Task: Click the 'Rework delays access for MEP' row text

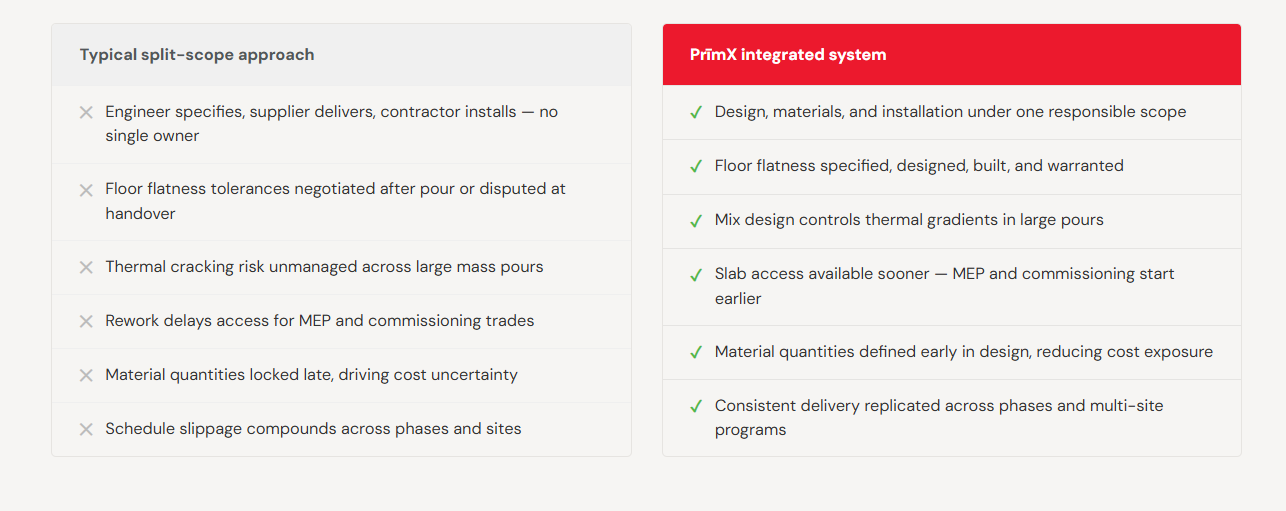Action: [x=320, y=321]
